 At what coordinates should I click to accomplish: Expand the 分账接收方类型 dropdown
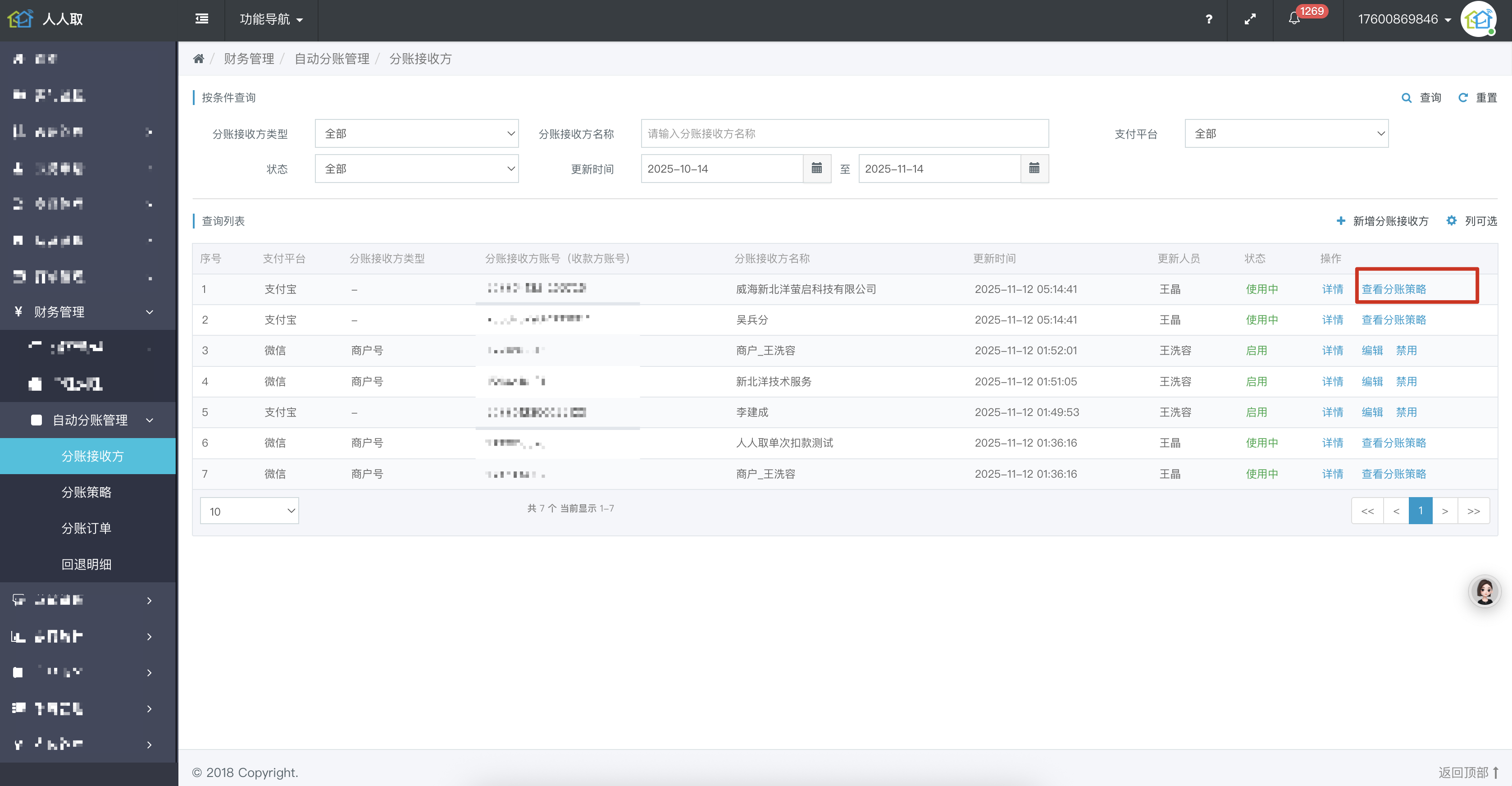pos(417,134)
